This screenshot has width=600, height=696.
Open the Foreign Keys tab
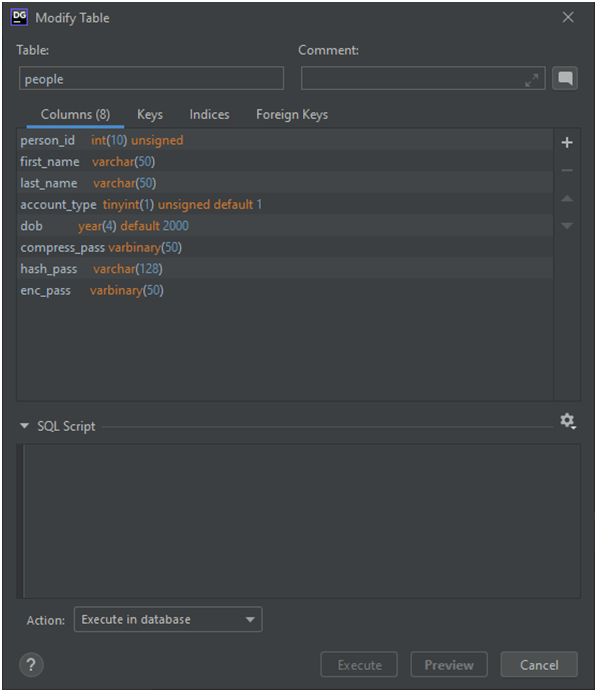tap(292, 115)
